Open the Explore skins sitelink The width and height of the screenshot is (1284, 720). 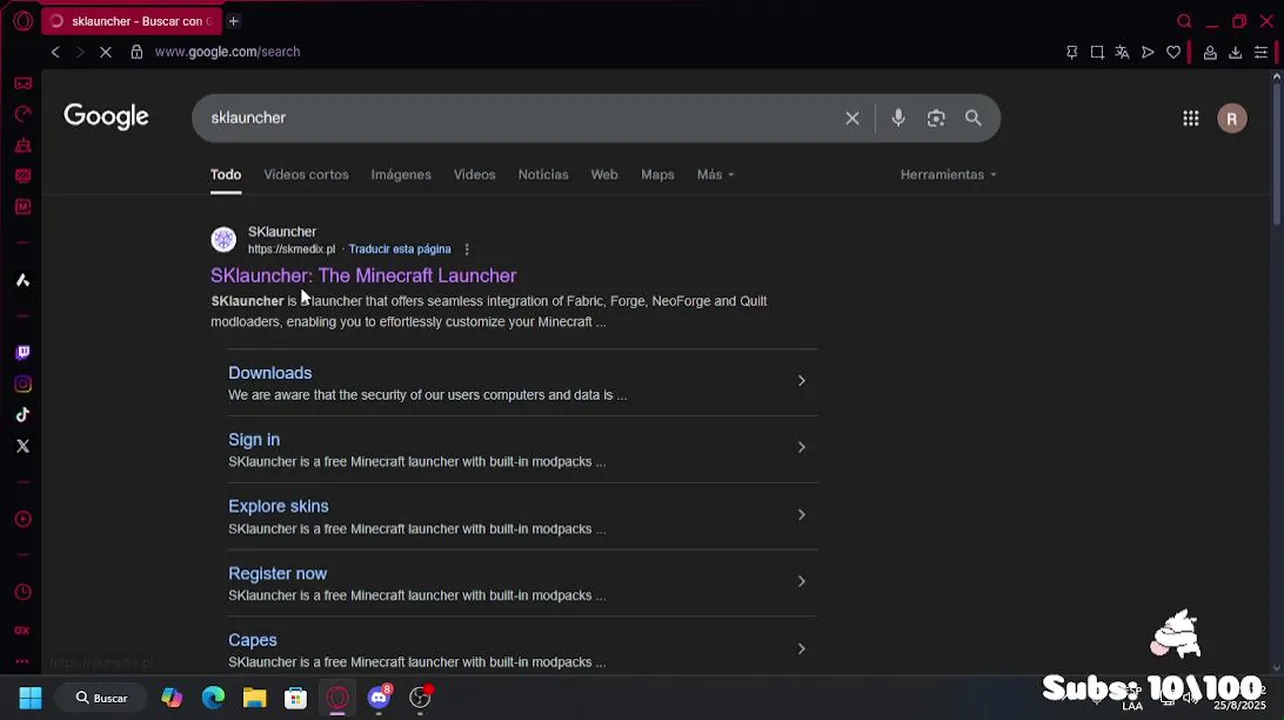click(x=278, y=506)
